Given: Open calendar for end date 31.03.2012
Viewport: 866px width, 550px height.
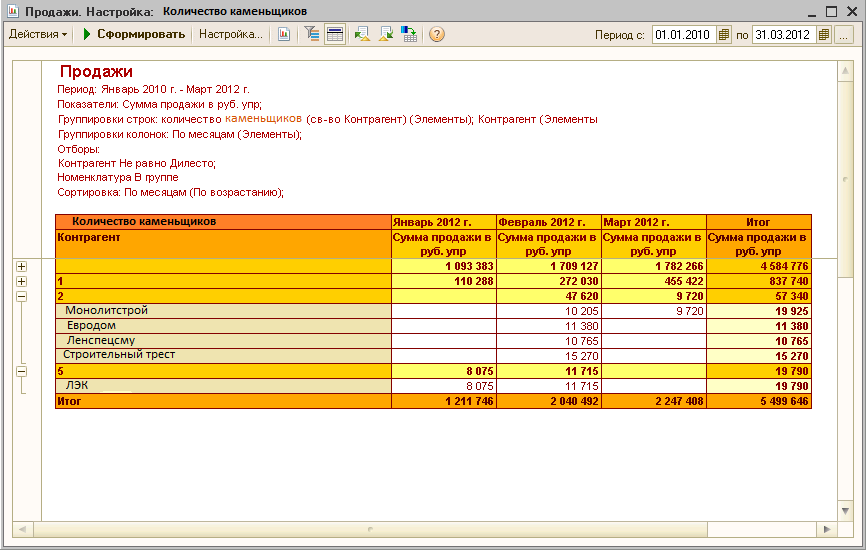Looking at the screenshot, I should click(824, 35).
